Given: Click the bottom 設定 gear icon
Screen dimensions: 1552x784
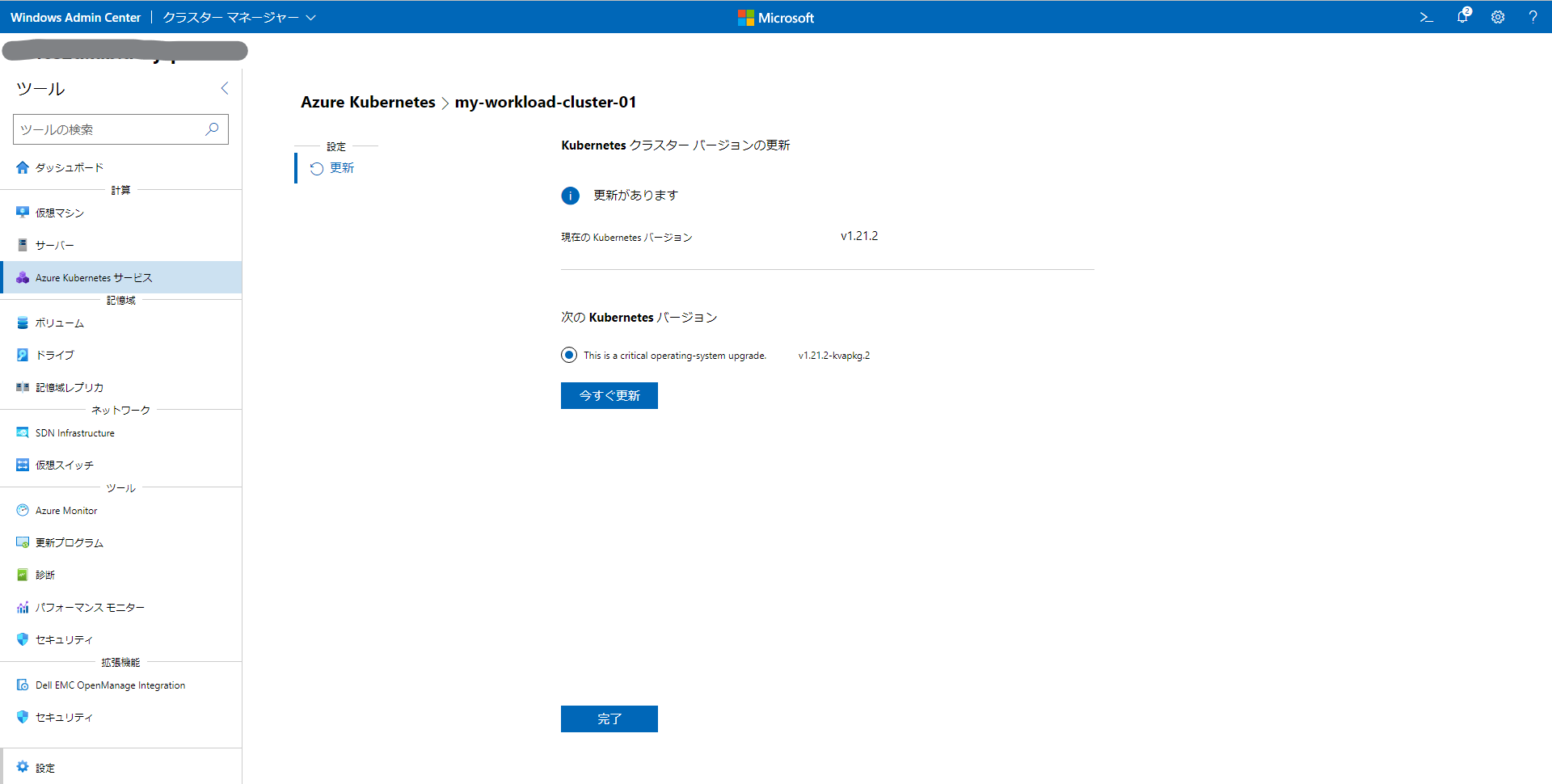Looking at the screenshot, I should tap(23, 767).
